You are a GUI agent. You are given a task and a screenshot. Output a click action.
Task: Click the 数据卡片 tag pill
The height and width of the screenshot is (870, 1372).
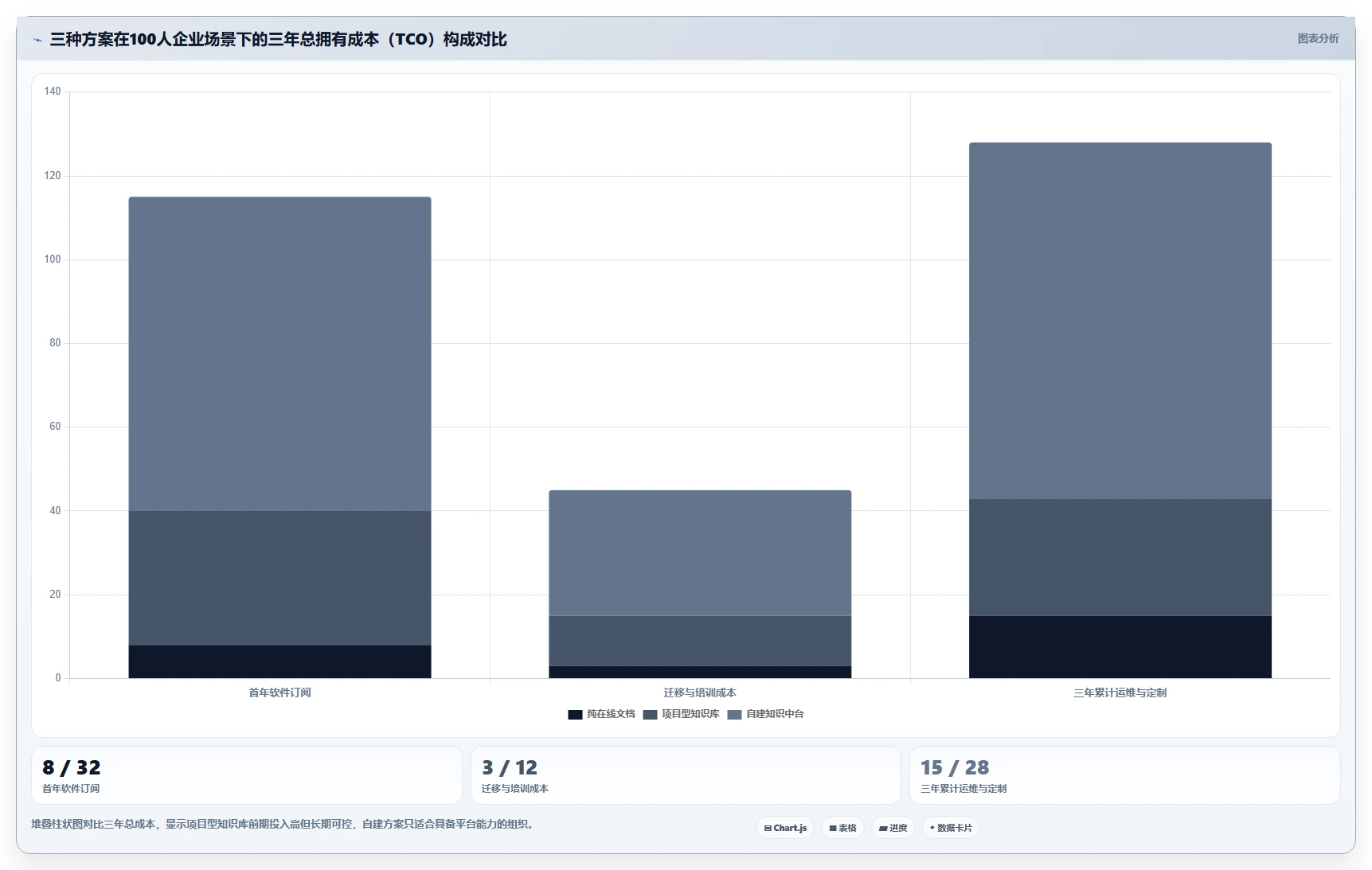951,828
